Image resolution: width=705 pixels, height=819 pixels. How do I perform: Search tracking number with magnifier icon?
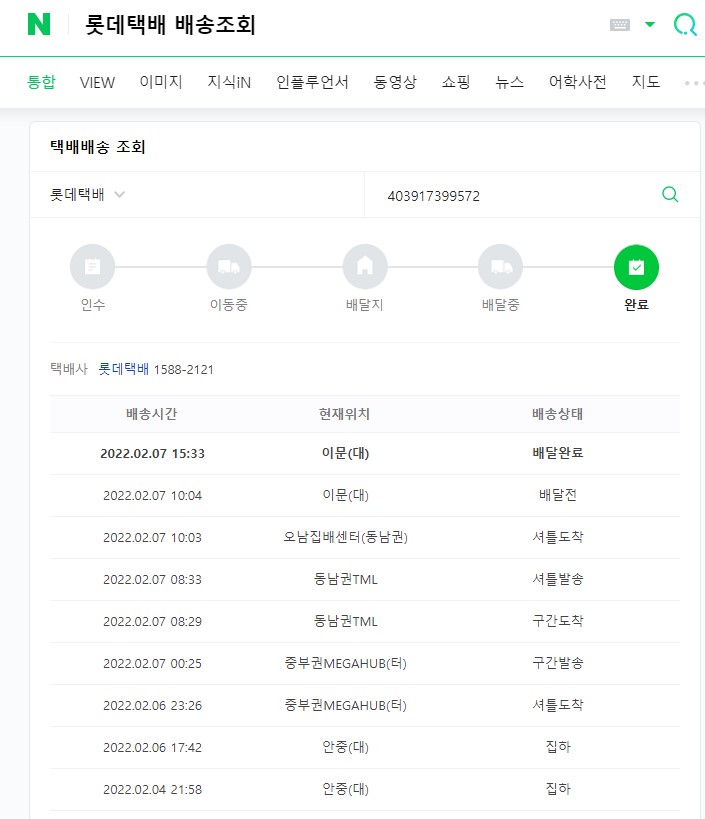tap(670, 194)
